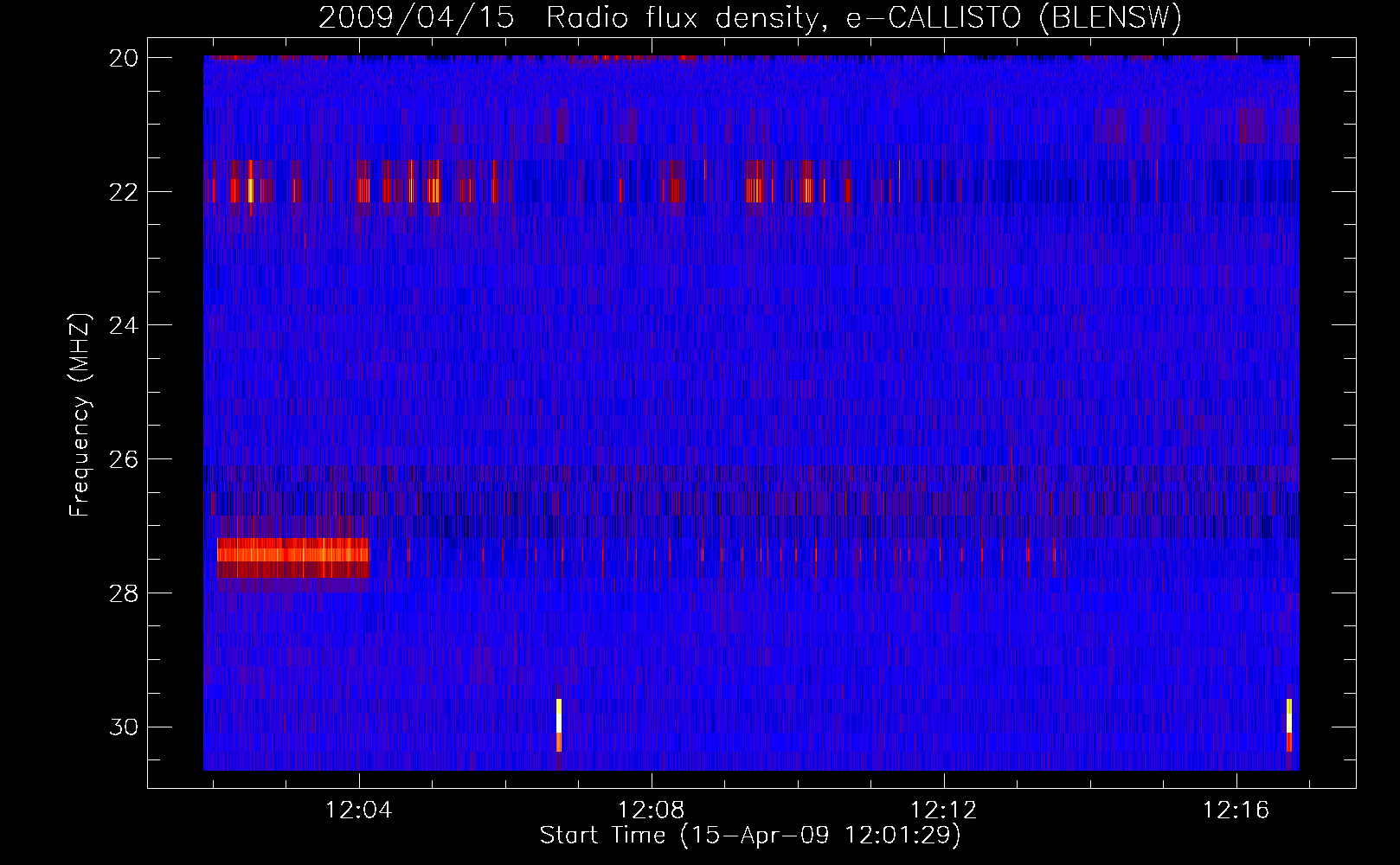Click the 28 frequency tick label
1400x865 pixels.
(124, 593)
